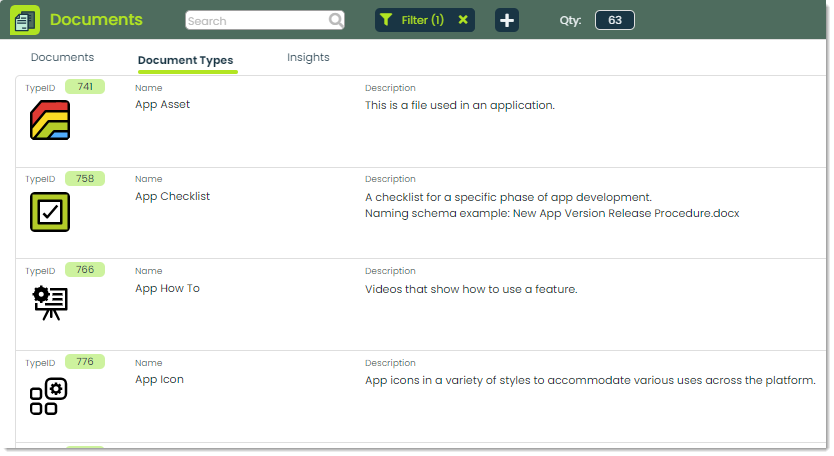Open the App Checklist description text
The height and width of the screenshot is (456, 834).
[552, 205]
